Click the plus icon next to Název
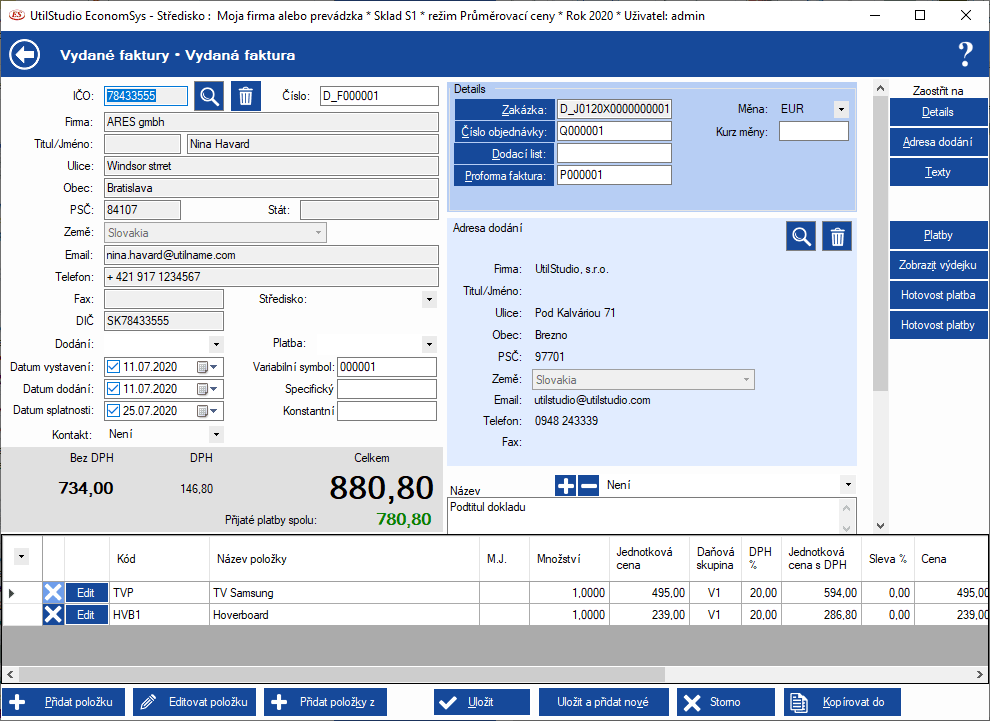 point(565,485)
